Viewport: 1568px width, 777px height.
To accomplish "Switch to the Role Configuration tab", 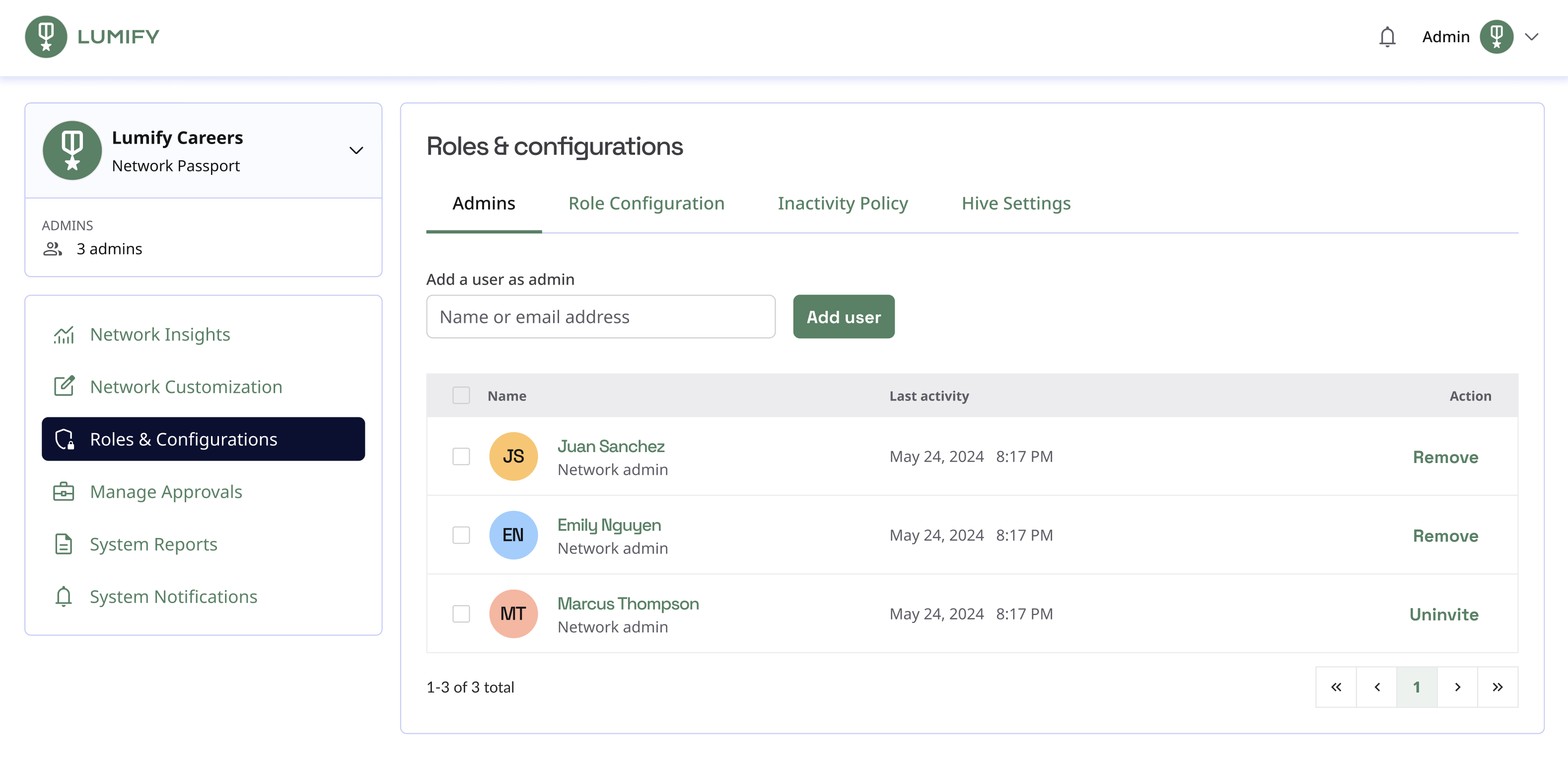I will [x=646, y=203].
